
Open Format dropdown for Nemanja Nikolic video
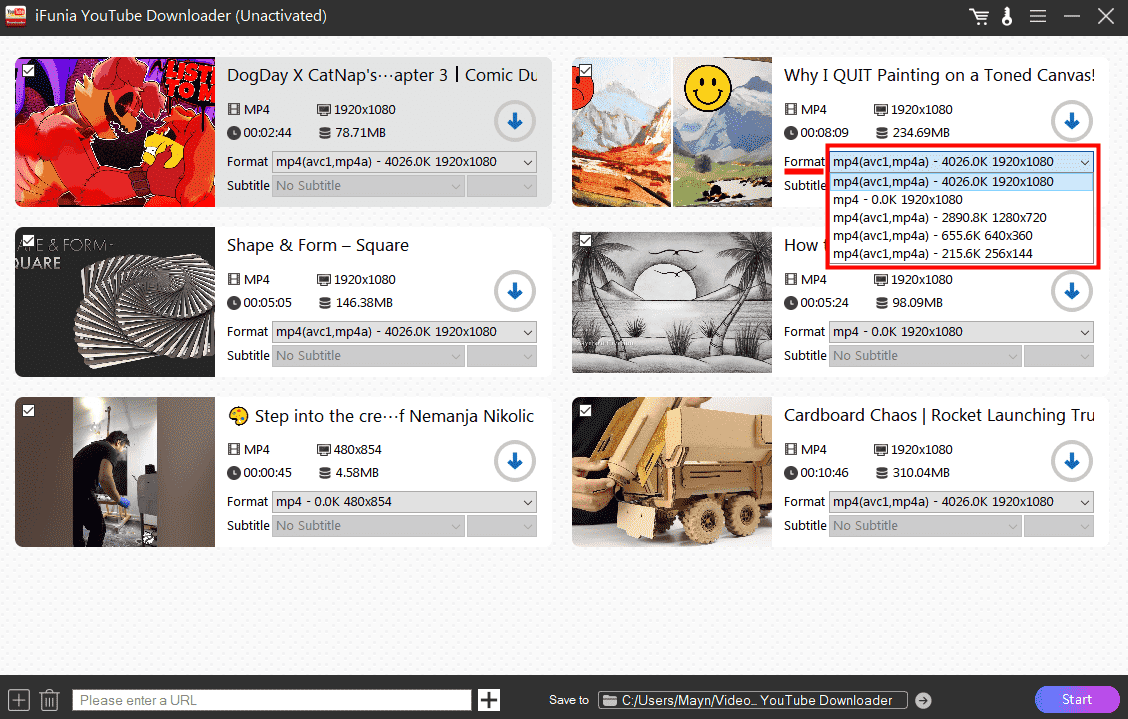click(x=404, y=502)
